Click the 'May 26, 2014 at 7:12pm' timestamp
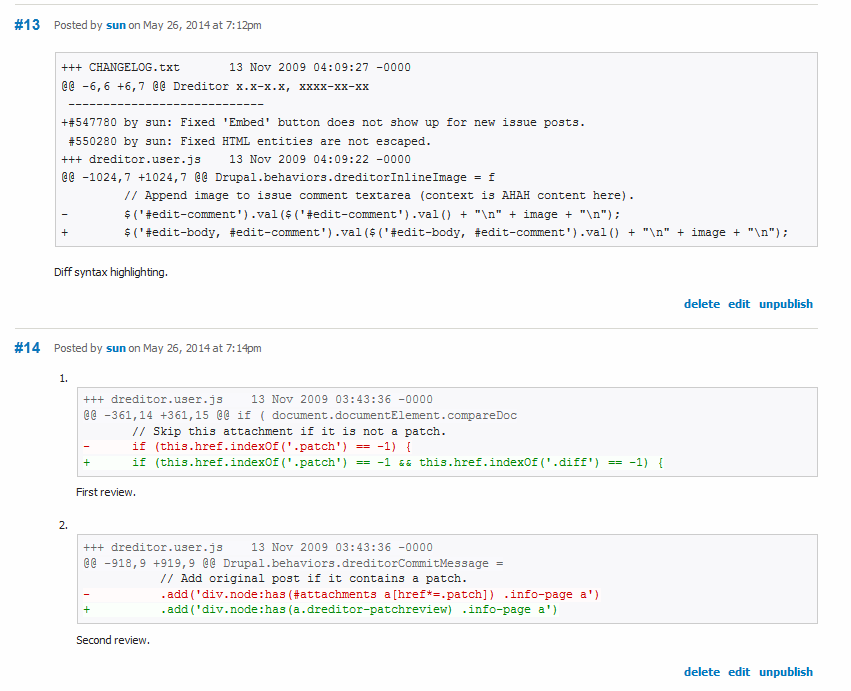851x691 pixels. pos(202,25)
